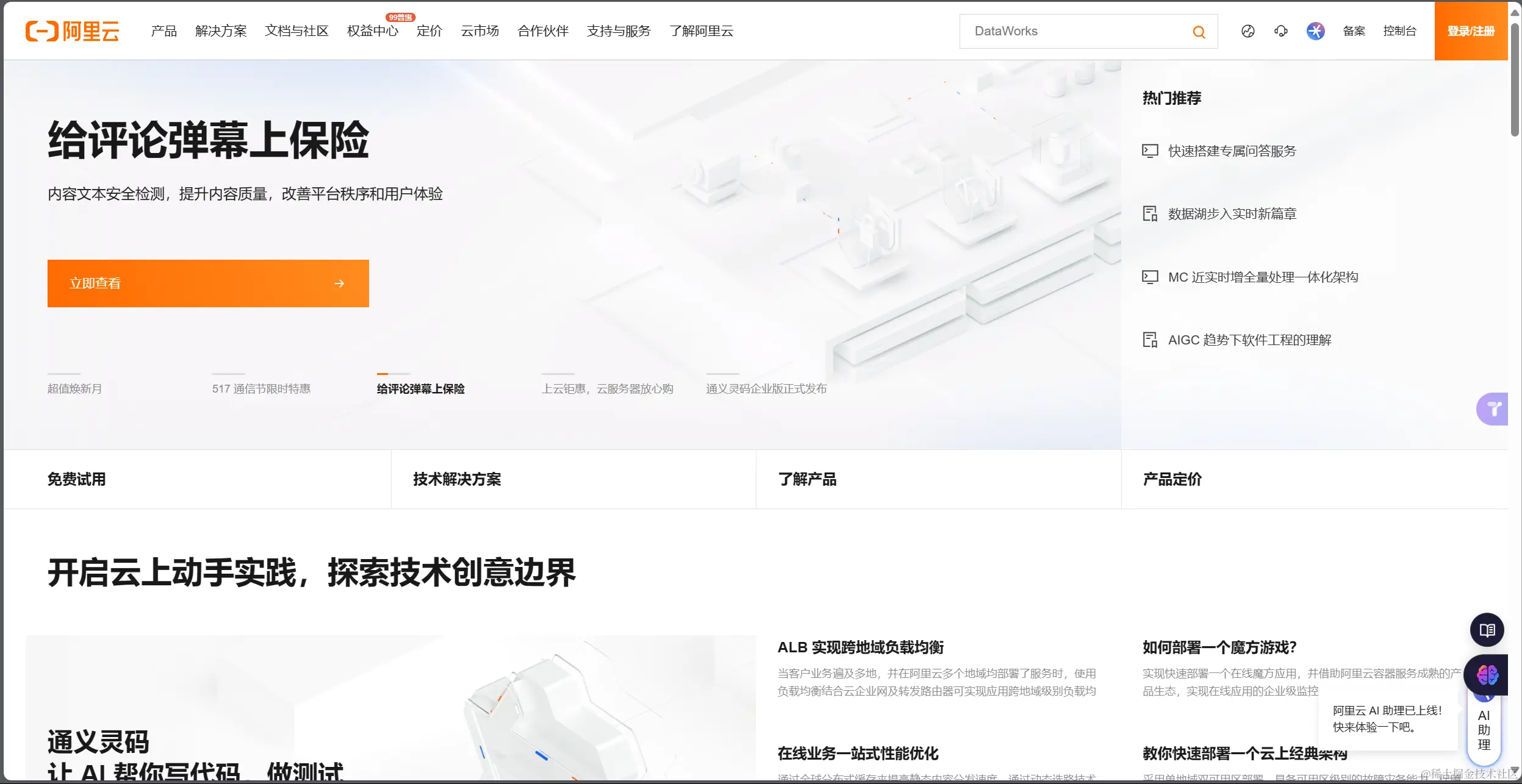Open the globe language/region icon
The image size is (1522, 784).
click(1247, 31)
